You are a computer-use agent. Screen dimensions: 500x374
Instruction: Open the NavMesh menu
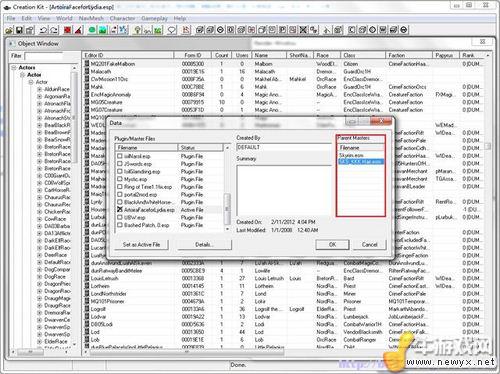pyautogui.click(x=91, y=18)
